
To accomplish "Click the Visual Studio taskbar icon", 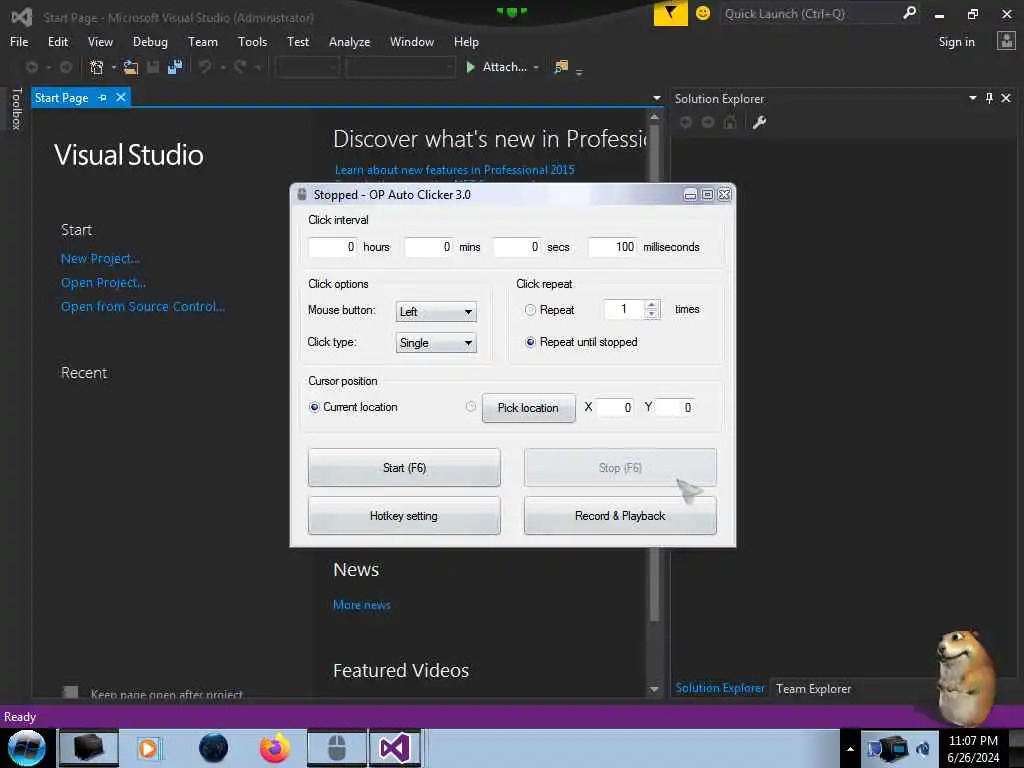I will tap(395, 748).
